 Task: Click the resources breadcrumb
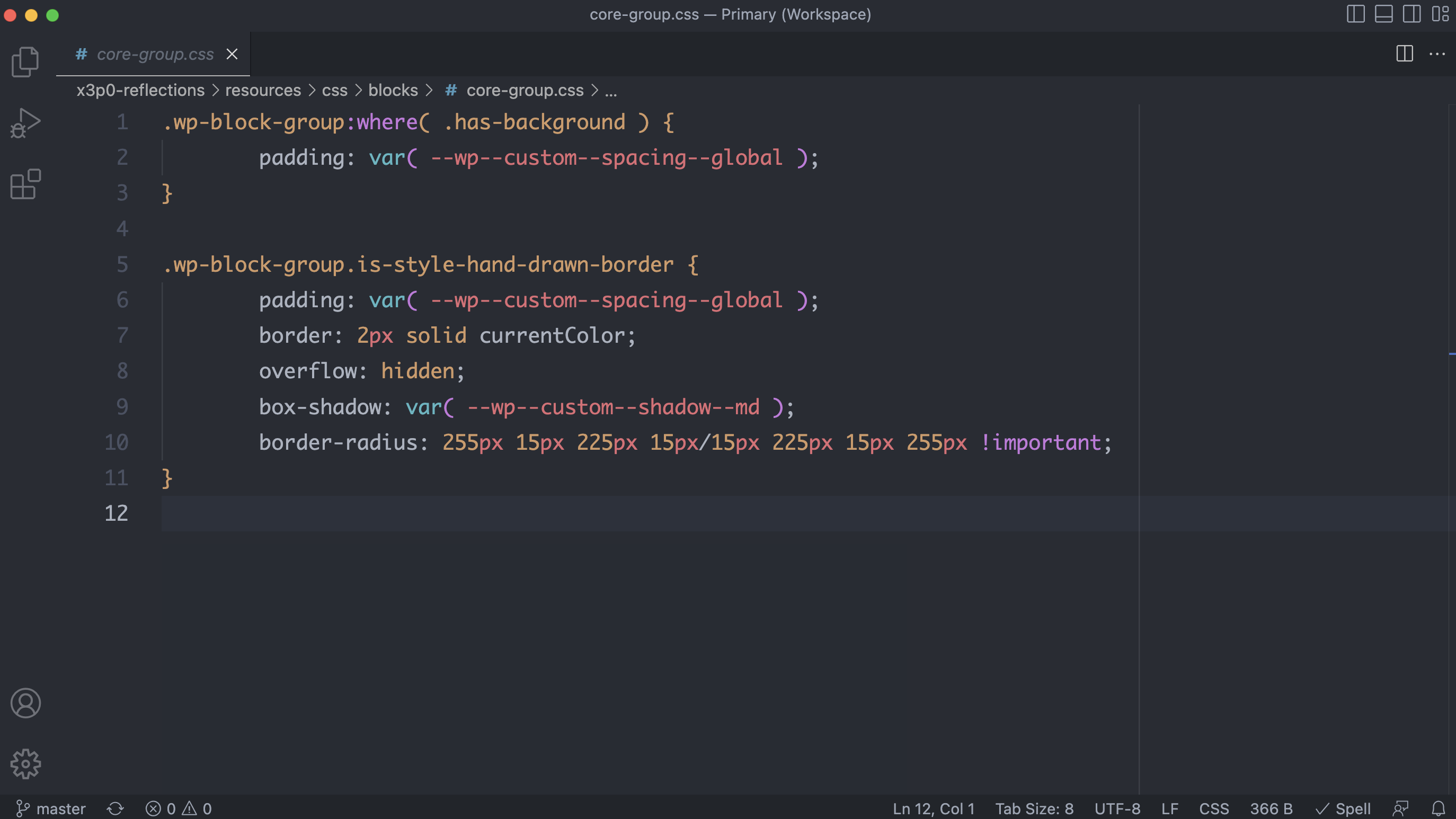(263, 91)
